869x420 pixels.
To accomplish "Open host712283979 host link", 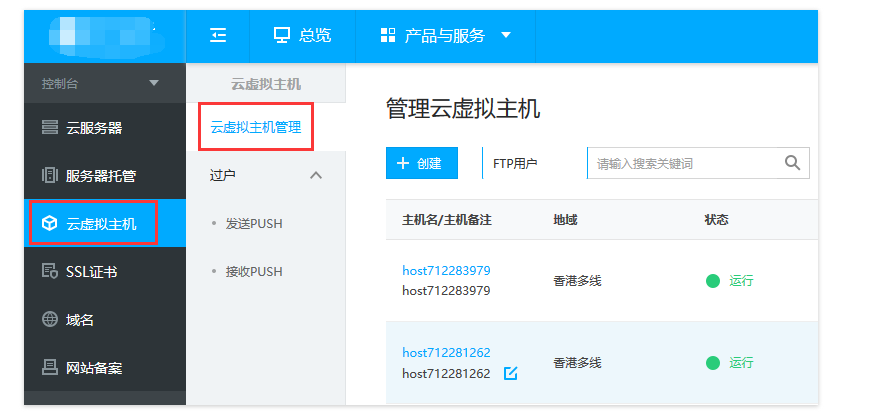I will [x=446, y=270].
